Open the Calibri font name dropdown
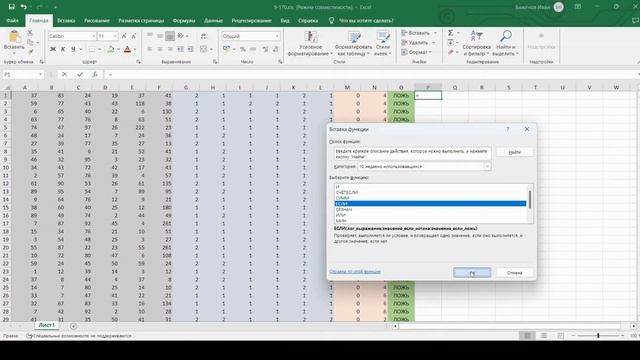This screenshot has height=360, width=640. point(93,36)
